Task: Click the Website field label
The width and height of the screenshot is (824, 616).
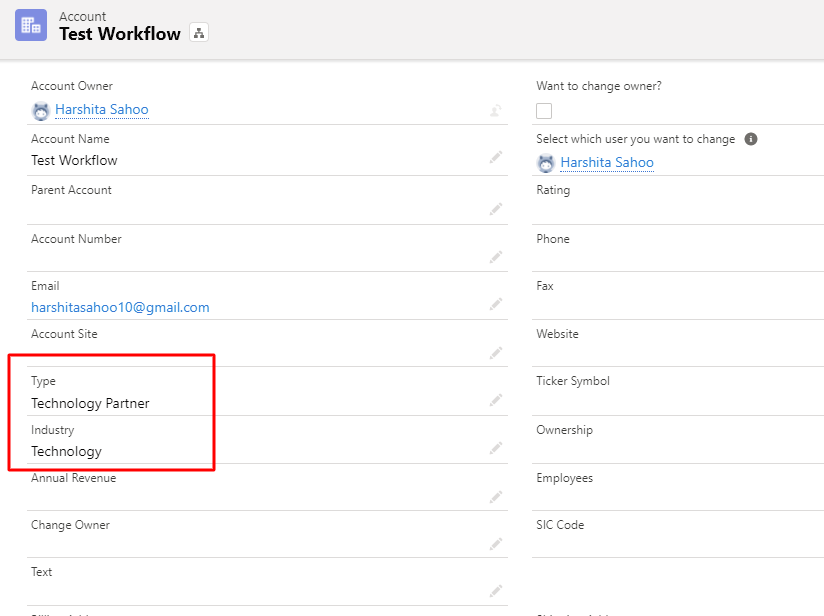Action: point(557,334)
